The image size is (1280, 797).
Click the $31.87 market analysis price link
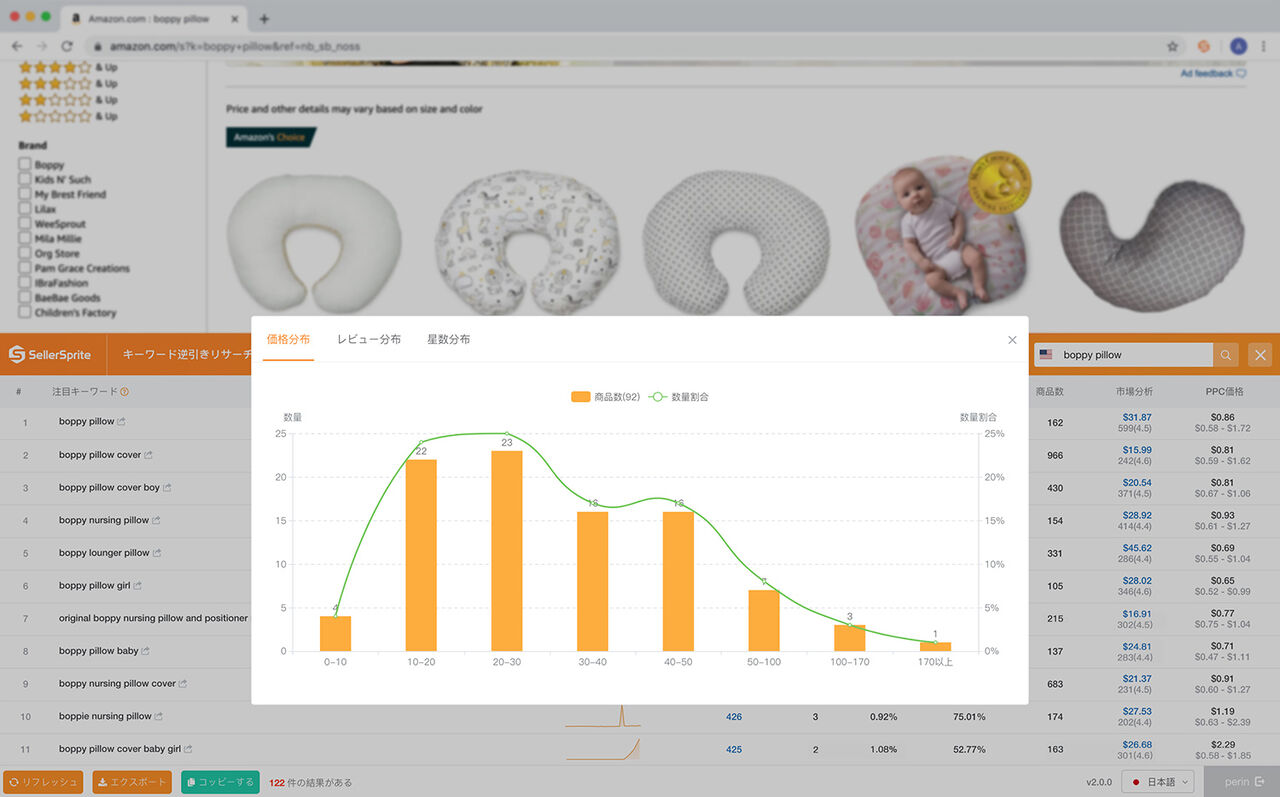(1137, 417)
